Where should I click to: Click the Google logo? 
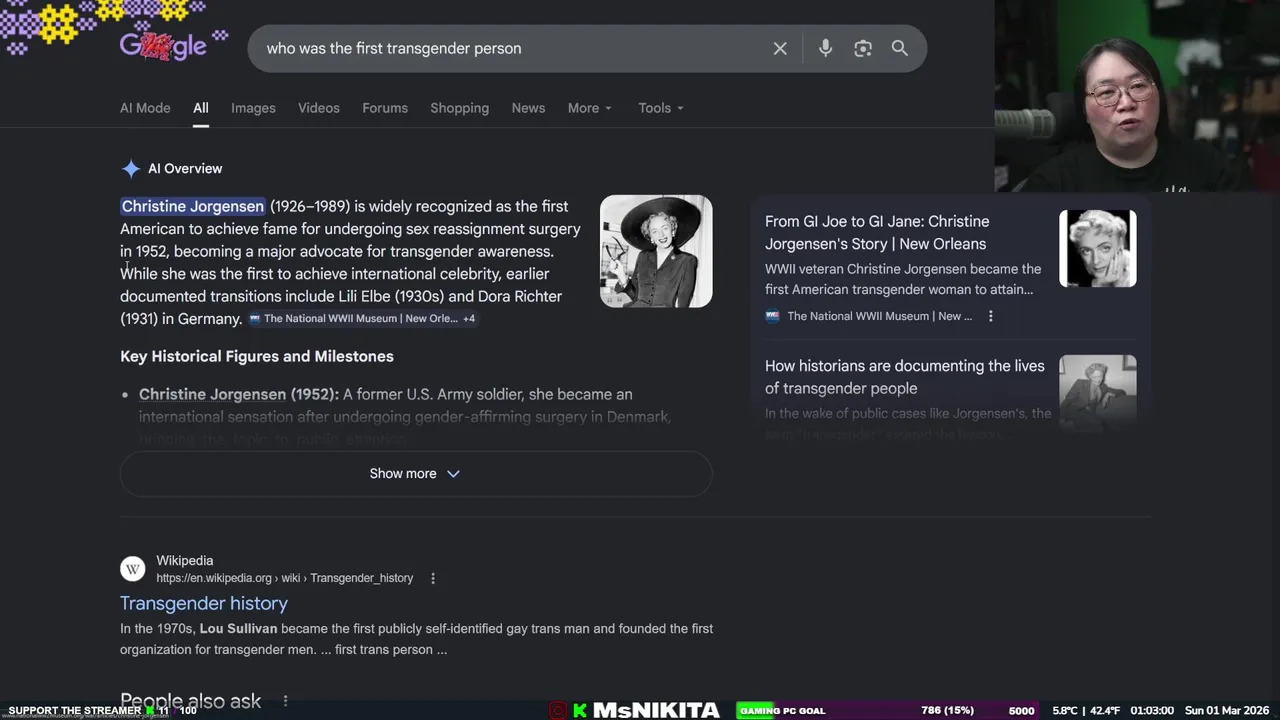coord(163,45)
